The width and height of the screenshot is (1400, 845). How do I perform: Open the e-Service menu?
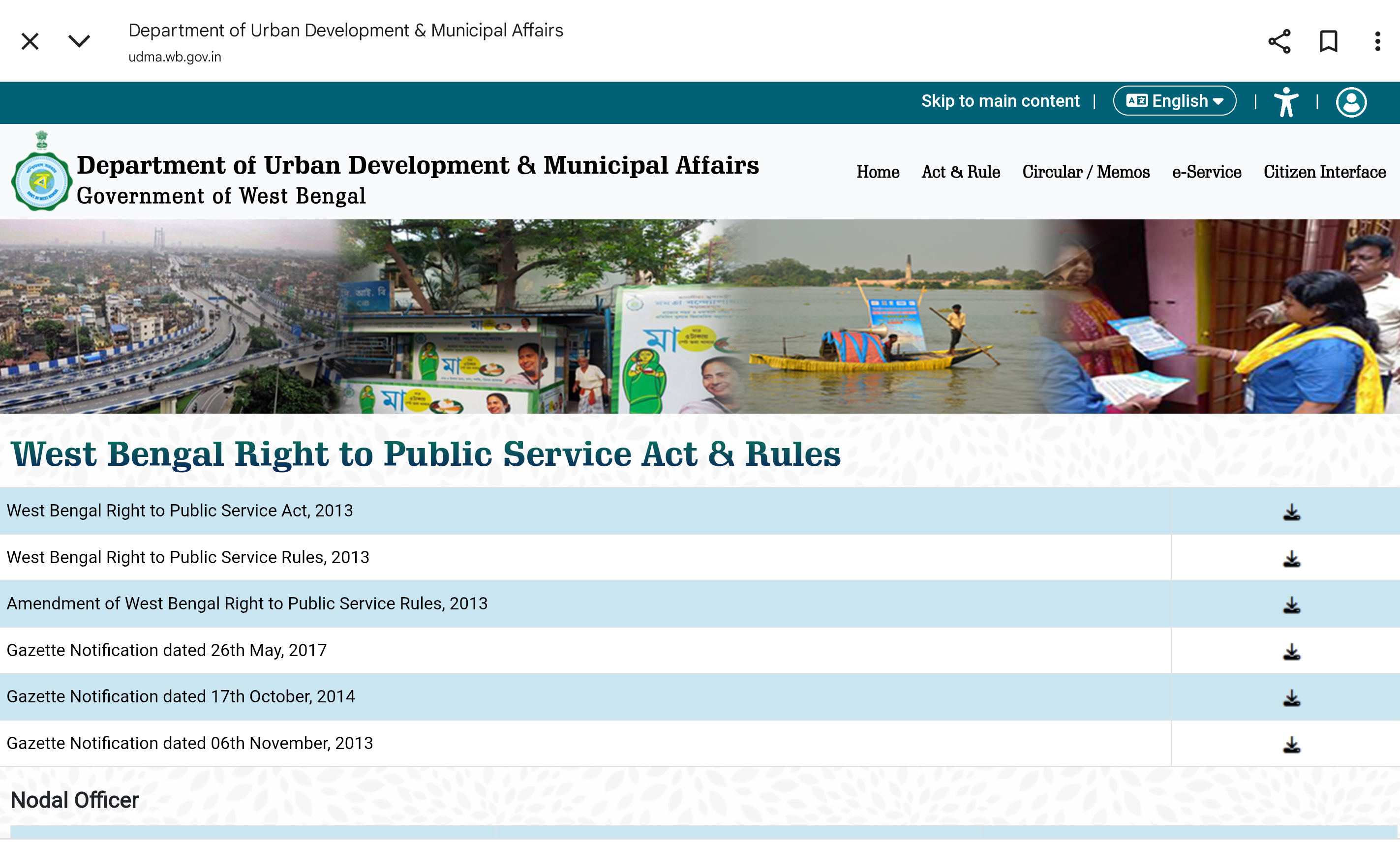coord(1206,172)
